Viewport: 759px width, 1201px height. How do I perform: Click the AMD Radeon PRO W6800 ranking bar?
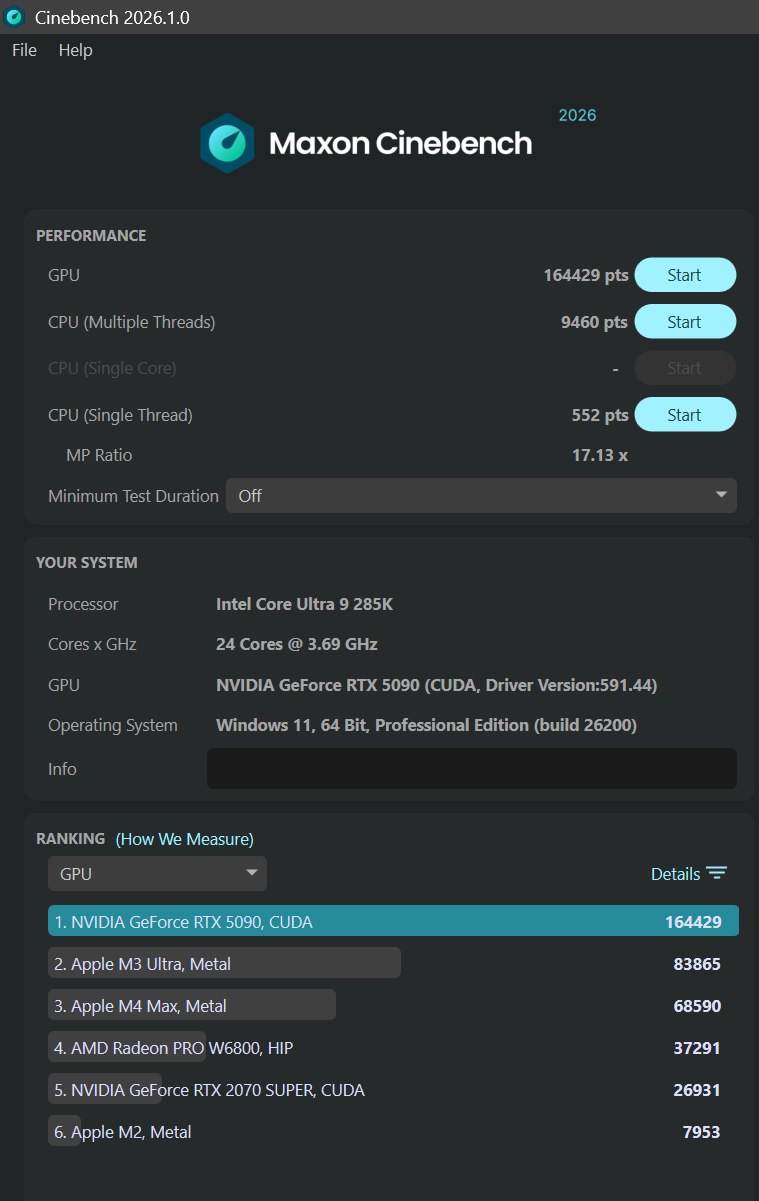127,1047
